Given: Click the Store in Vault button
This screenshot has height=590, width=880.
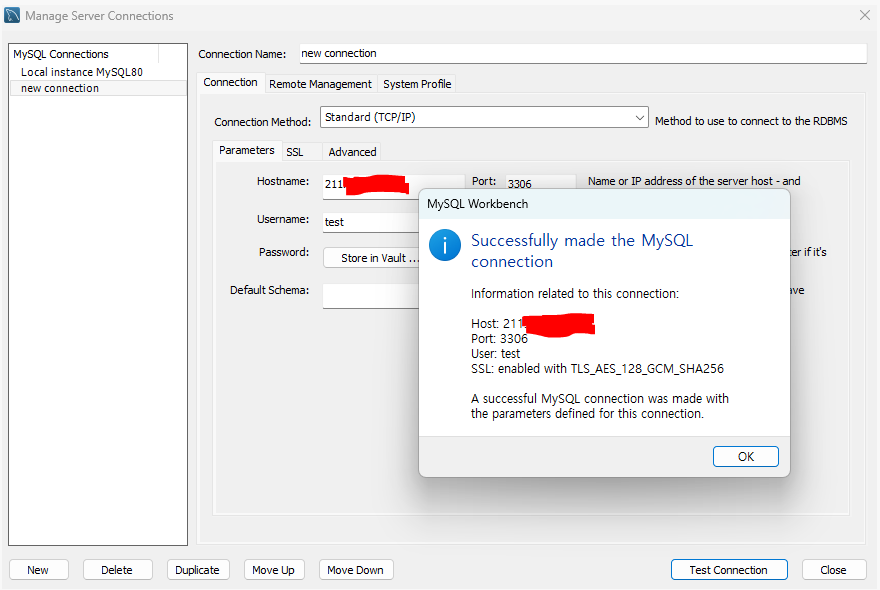Looking at the screenshot, I should [x=372, y=258].
